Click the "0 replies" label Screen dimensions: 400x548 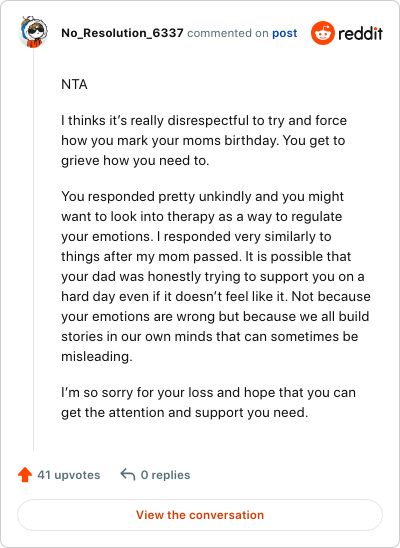point(166,475)
